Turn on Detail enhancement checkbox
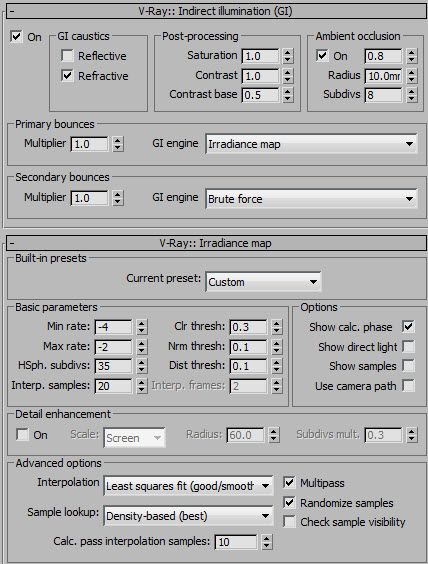Image resolution: width=428 pixels, height=564 pixels. tap(22, 435)
